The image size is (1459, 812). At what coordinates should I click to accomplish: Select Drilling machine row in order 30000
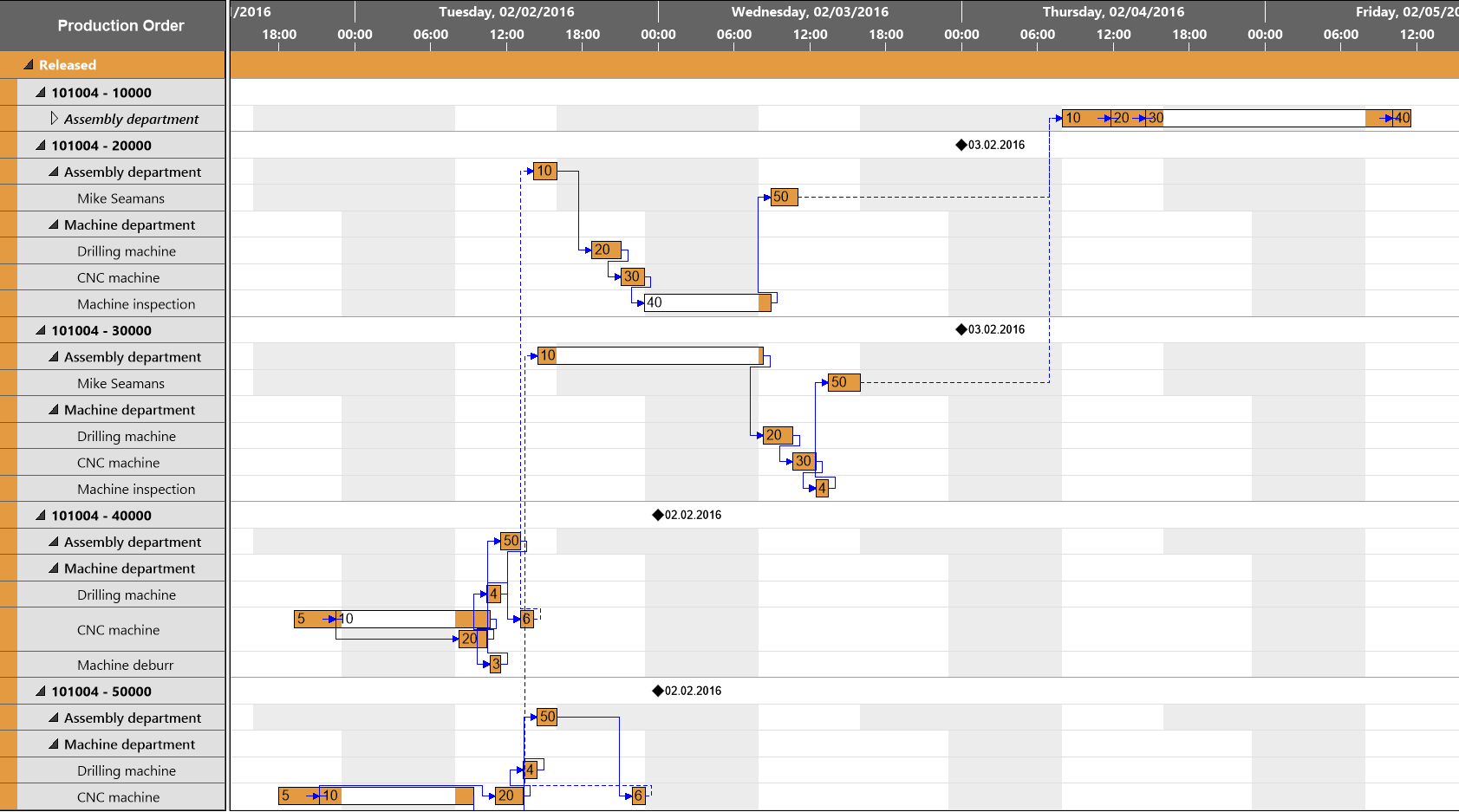120,436
